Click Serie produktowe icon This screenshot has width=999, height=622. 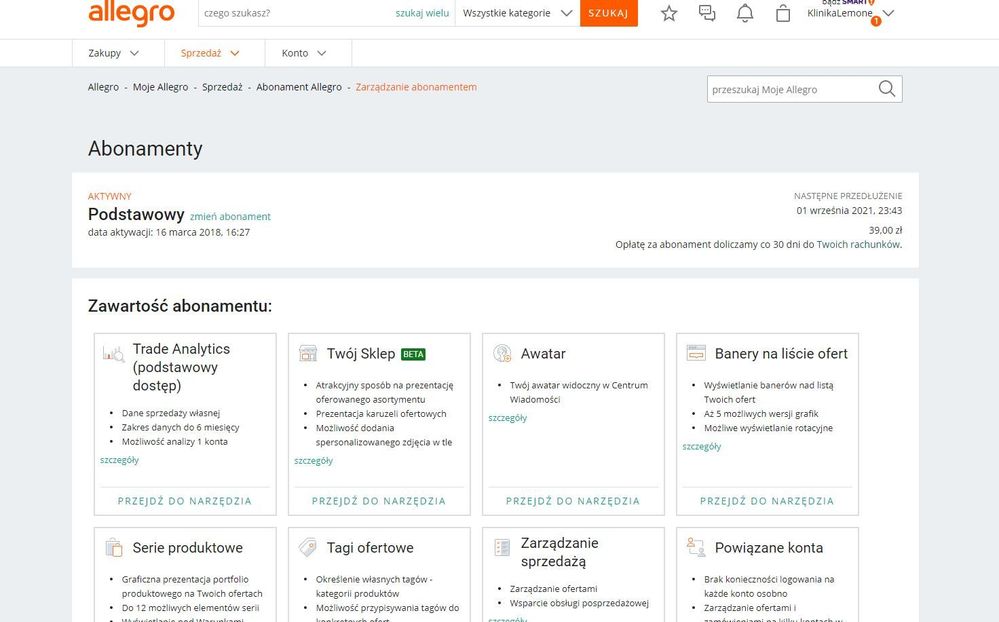(x=114, y=547)
